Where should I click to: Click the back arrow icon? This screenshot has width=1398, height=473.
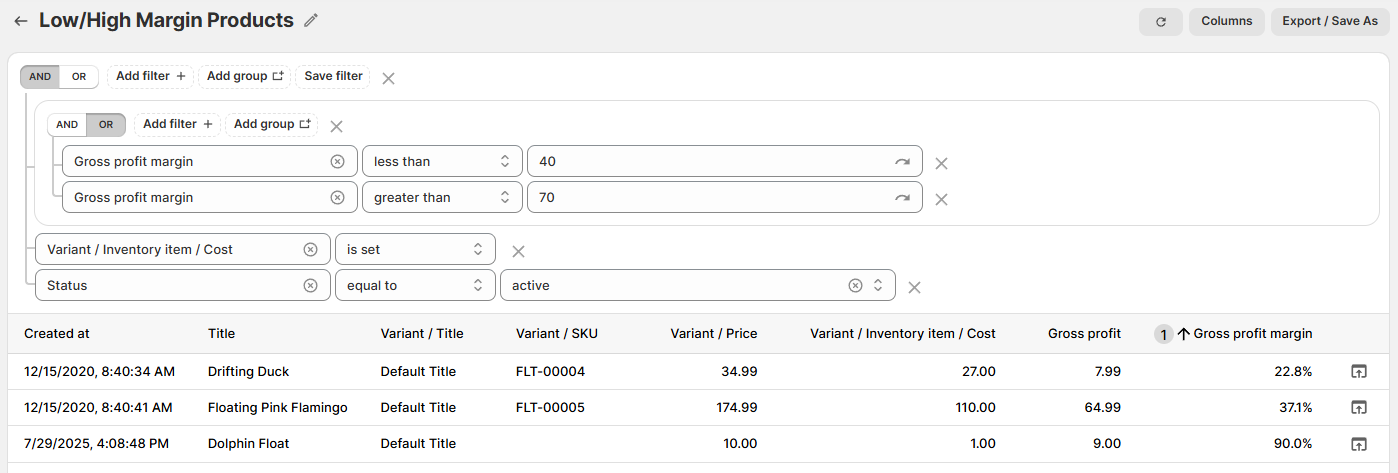pos(20,21)
